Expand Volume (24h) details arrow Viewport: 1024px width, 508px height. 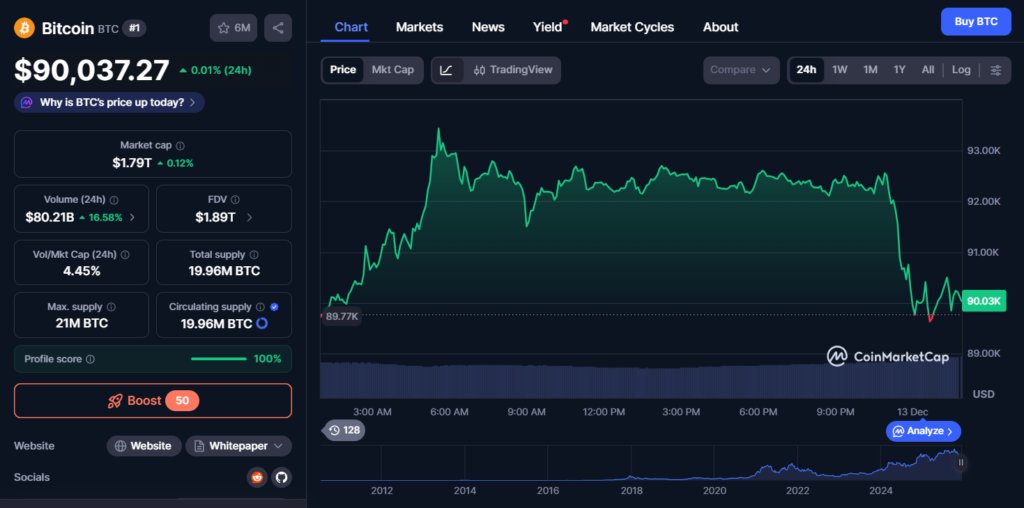[133, 217]
